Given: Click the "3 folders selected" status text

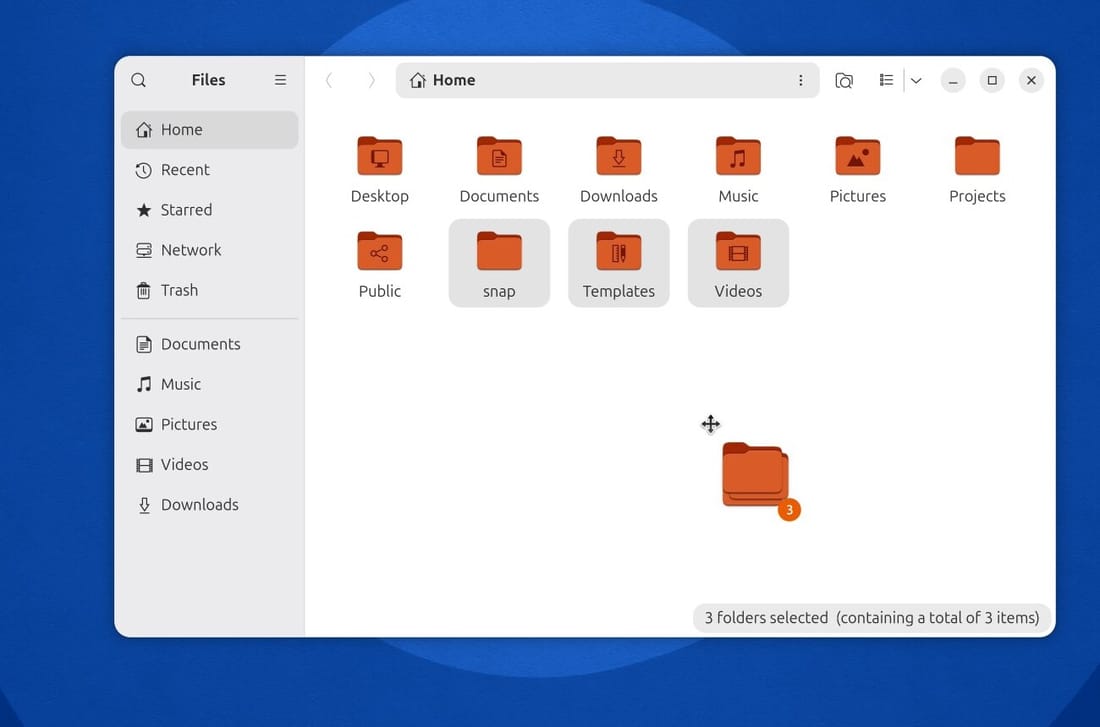Looking at the screenshot, I should coord(766,618).
